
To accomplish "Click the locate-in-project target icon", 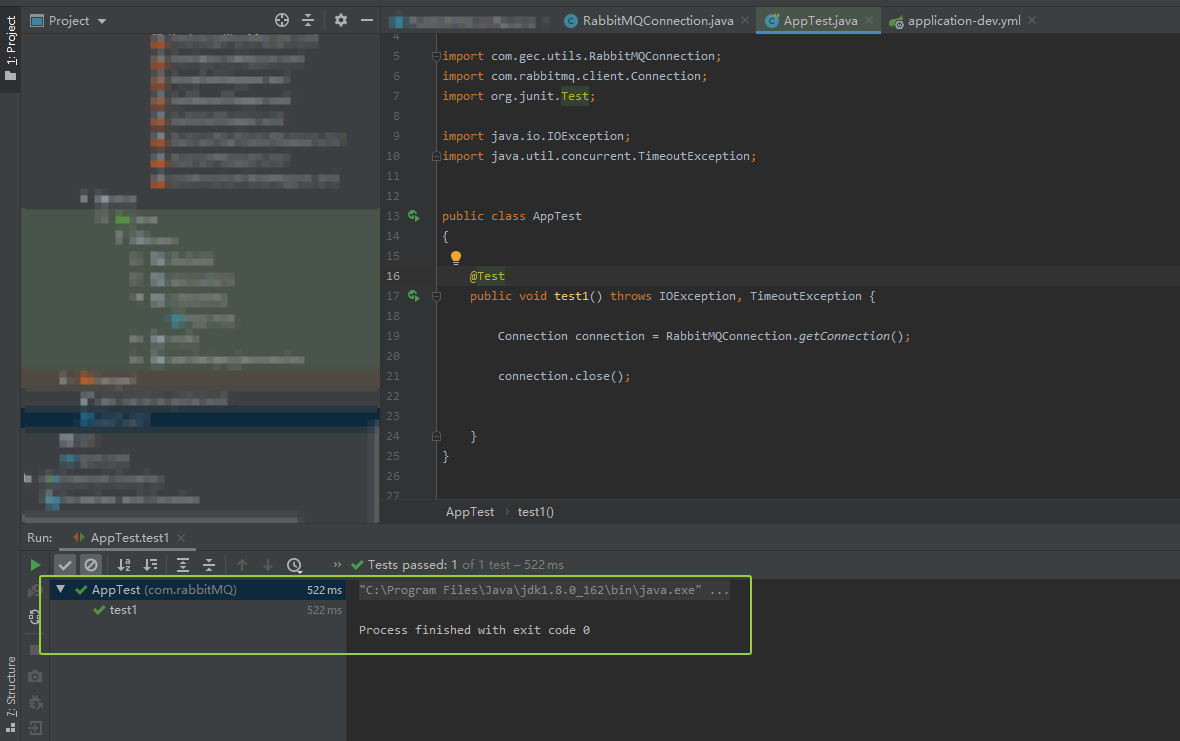I will coord(282,20).
